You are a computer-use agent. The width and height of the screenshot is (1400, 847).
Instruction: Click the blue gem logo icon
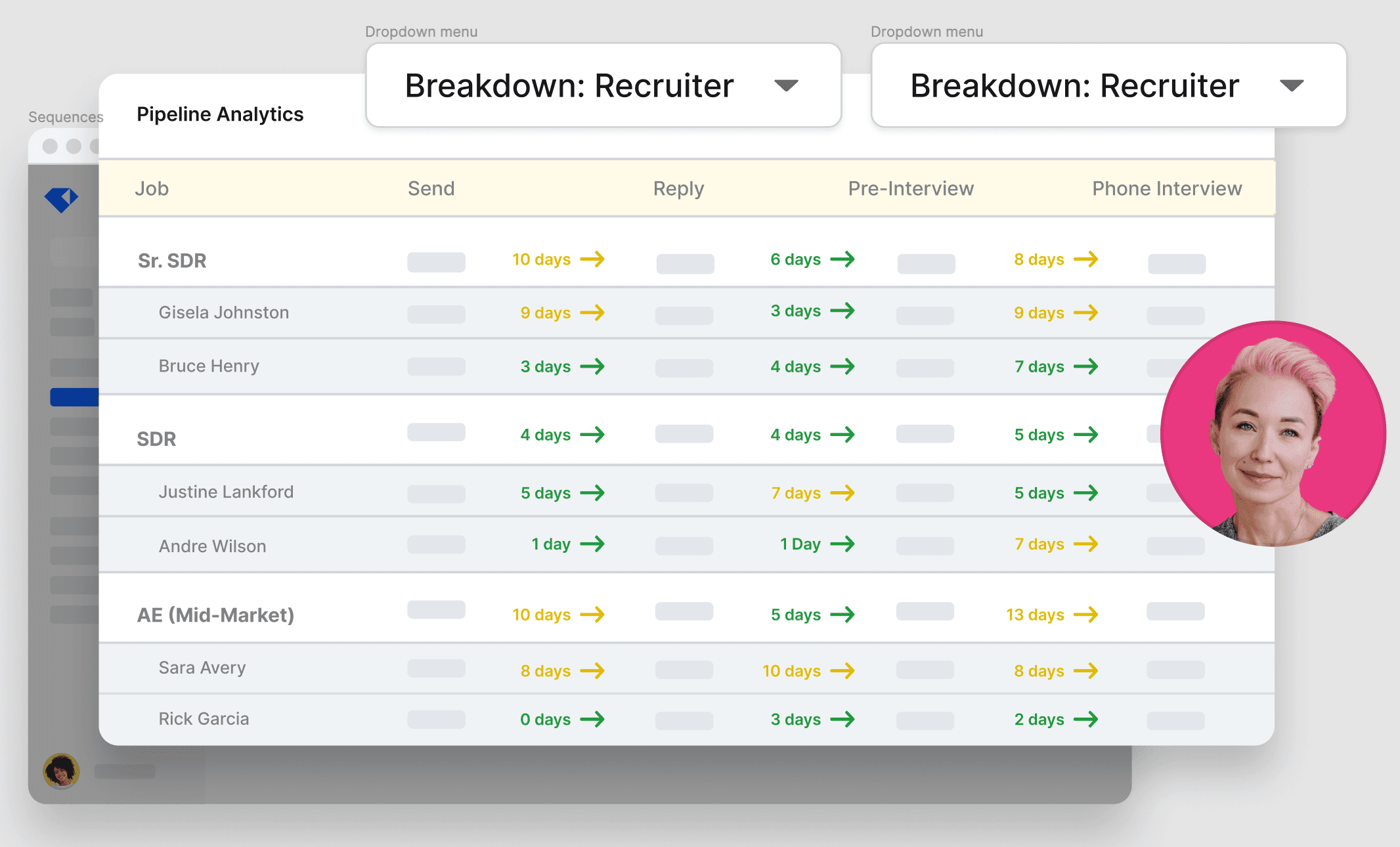tap(61, 199)
